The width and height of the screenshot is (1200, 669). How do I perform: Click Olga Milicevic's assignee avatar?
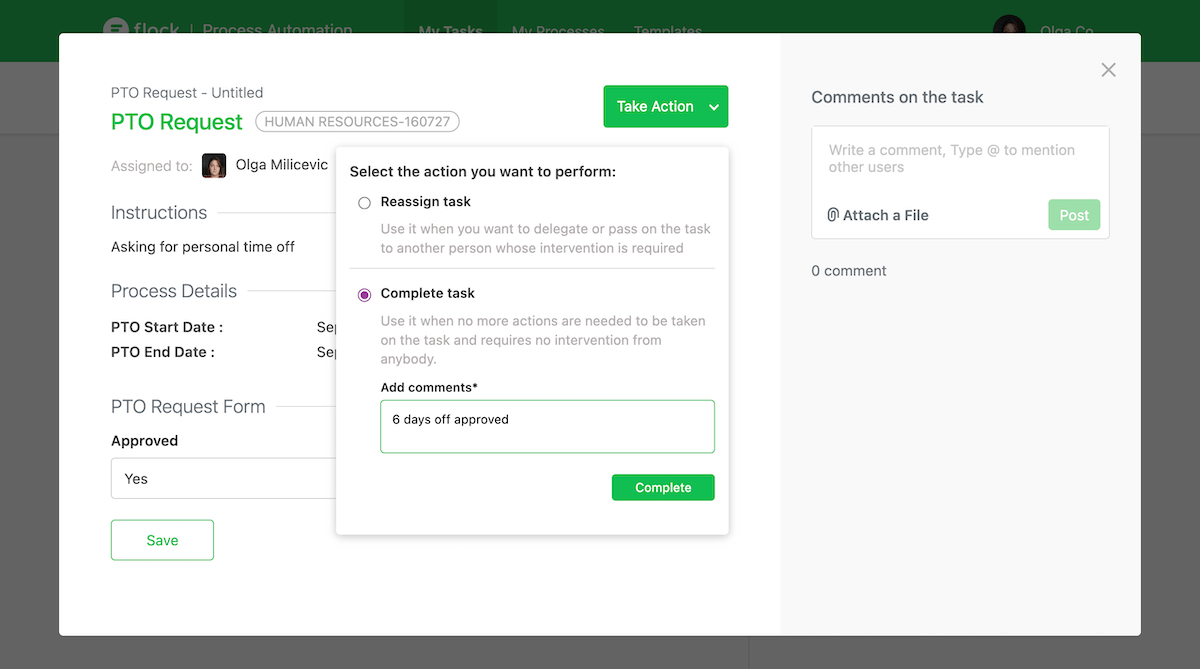pyautogui.click(x=214, y=165)
